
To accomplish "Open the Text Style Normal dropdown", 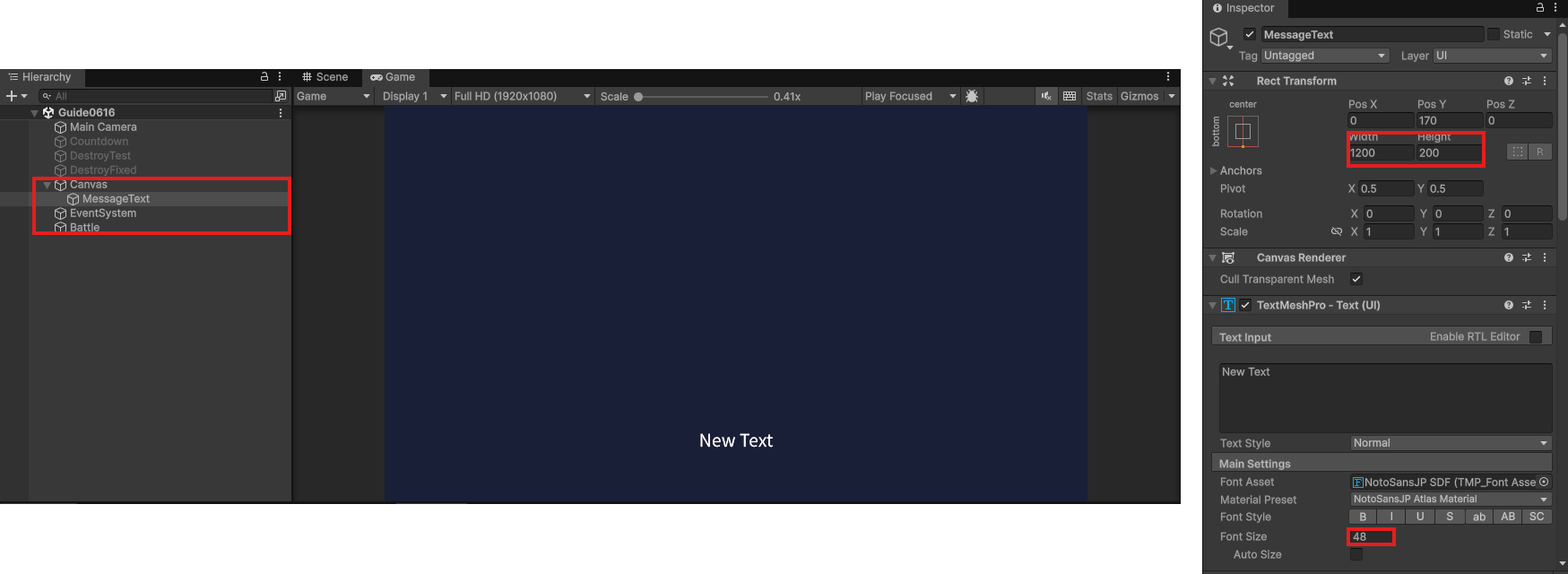I will click(x=1451, y=443).
